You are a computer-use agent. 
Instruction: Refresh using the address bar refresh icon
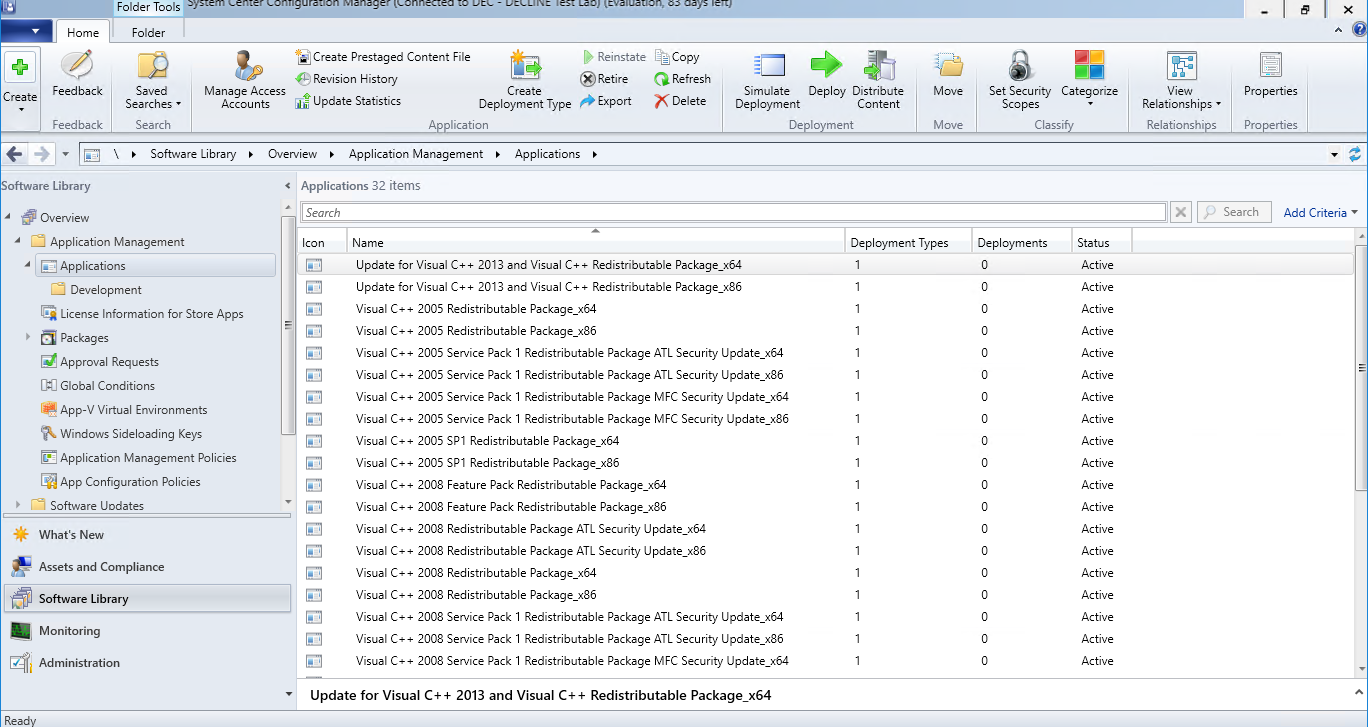coord(1355,154)
